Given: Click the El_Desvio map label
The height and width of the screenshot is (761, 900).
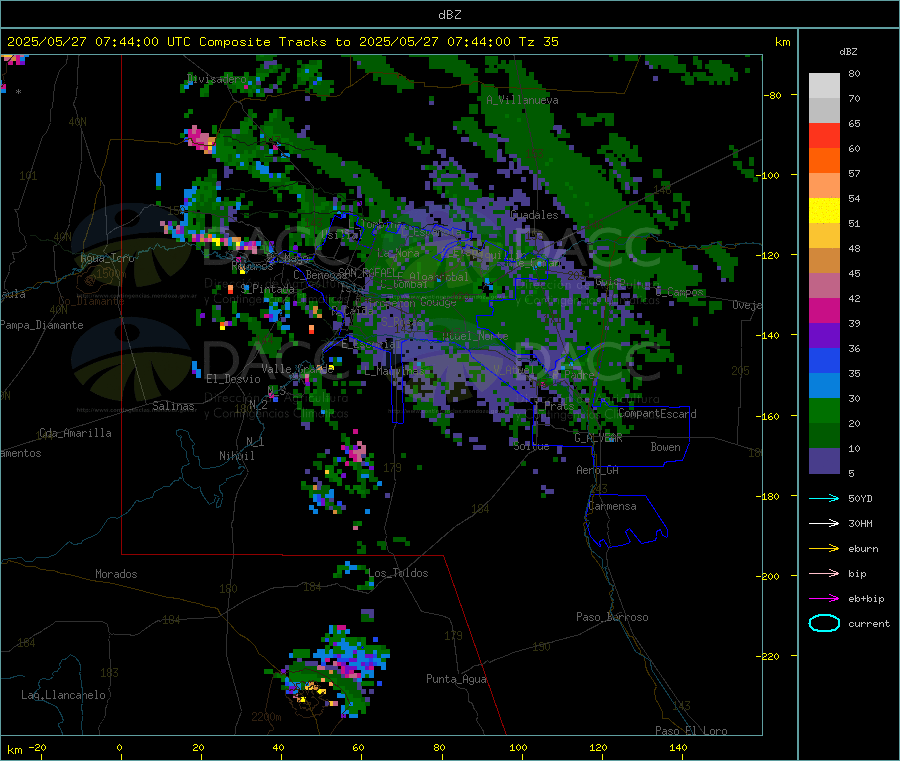Looking at the screenshot, I should (x=233, y=379).
